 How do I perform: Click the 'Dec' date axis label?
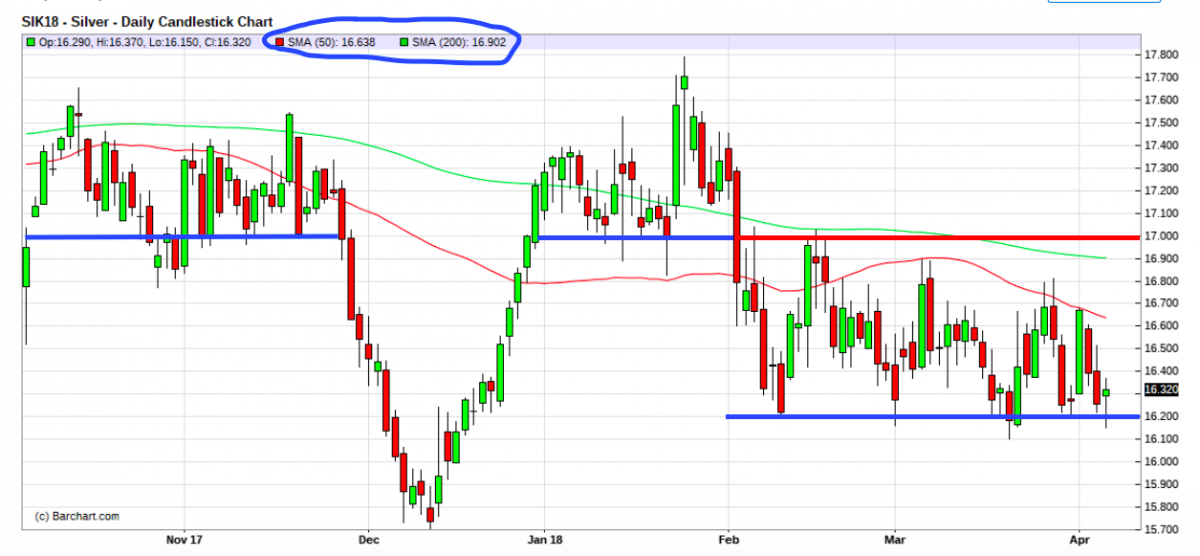click(368, 541)
